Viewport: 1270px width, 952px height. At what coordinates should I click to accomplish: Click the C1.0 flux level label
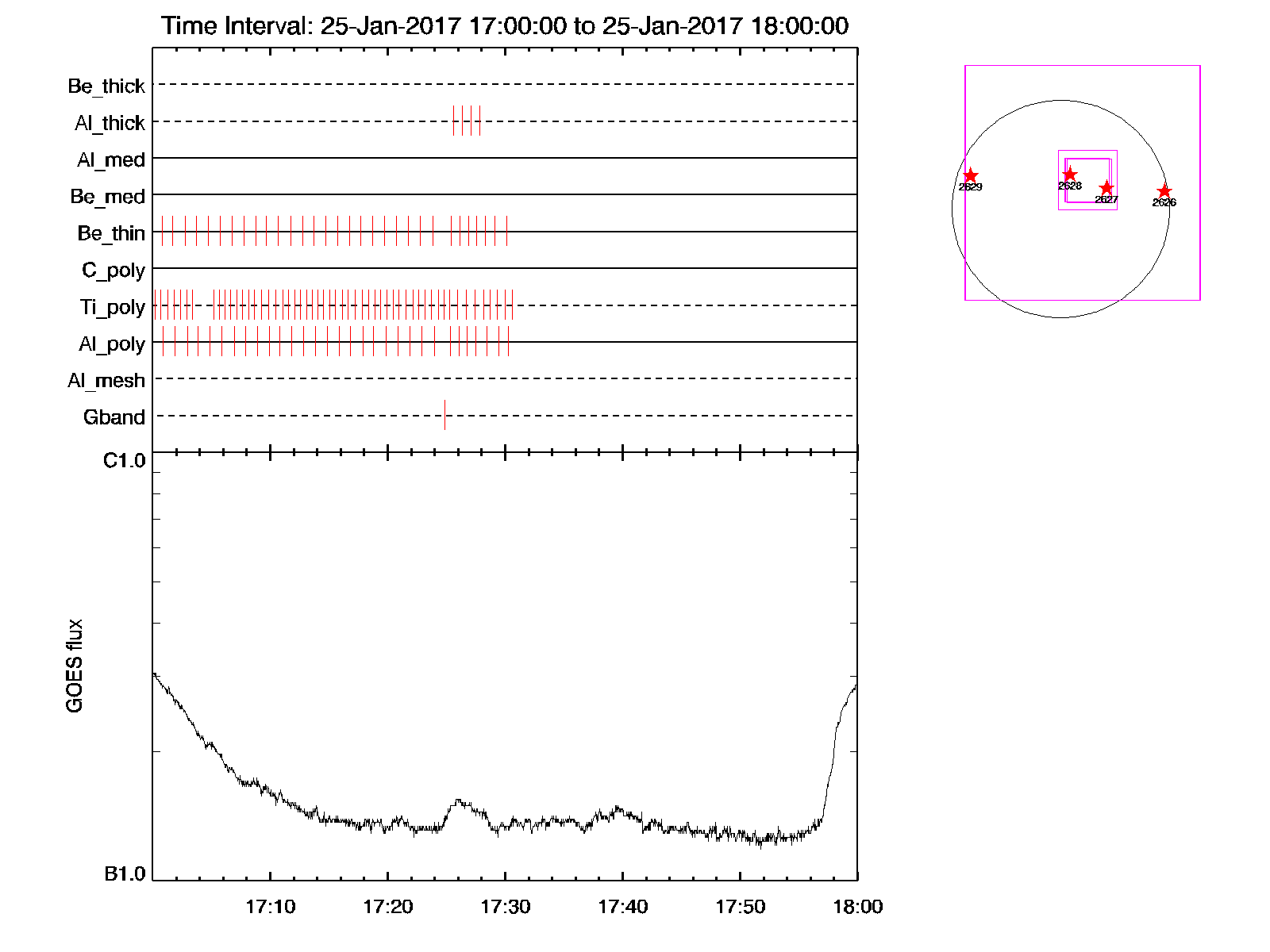coord(125,461)
